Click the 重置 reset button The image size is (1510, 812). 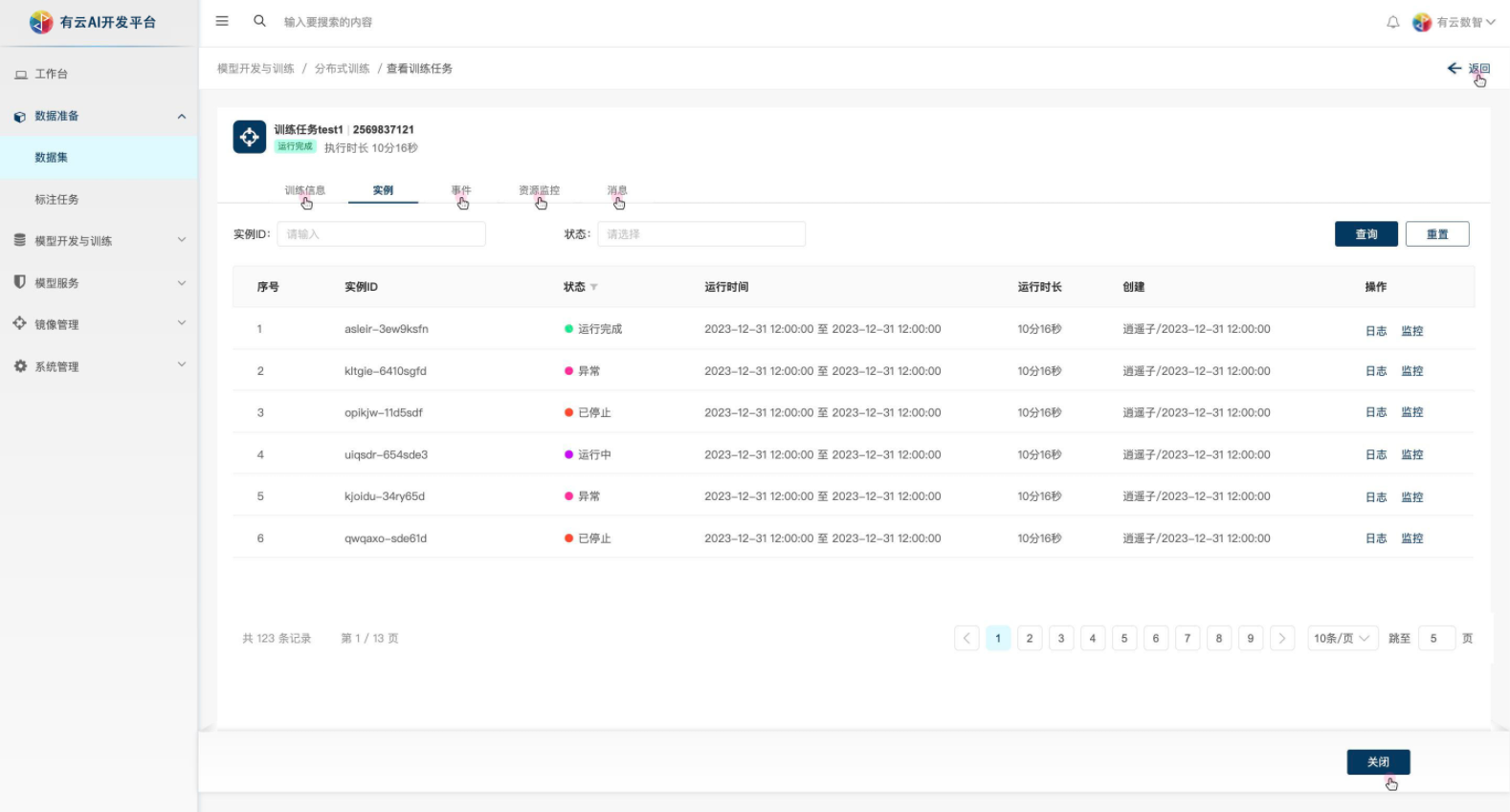[x=1436, y=234]
